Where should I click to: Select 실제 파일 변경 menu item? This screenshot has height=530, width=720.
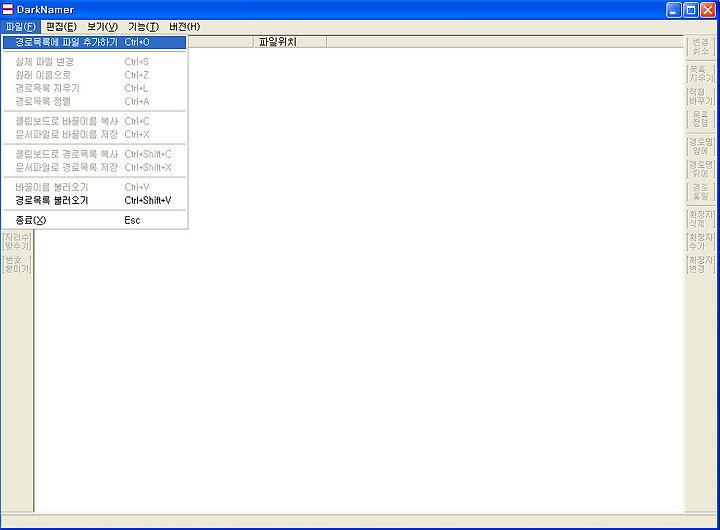click(x=95, y=62)
